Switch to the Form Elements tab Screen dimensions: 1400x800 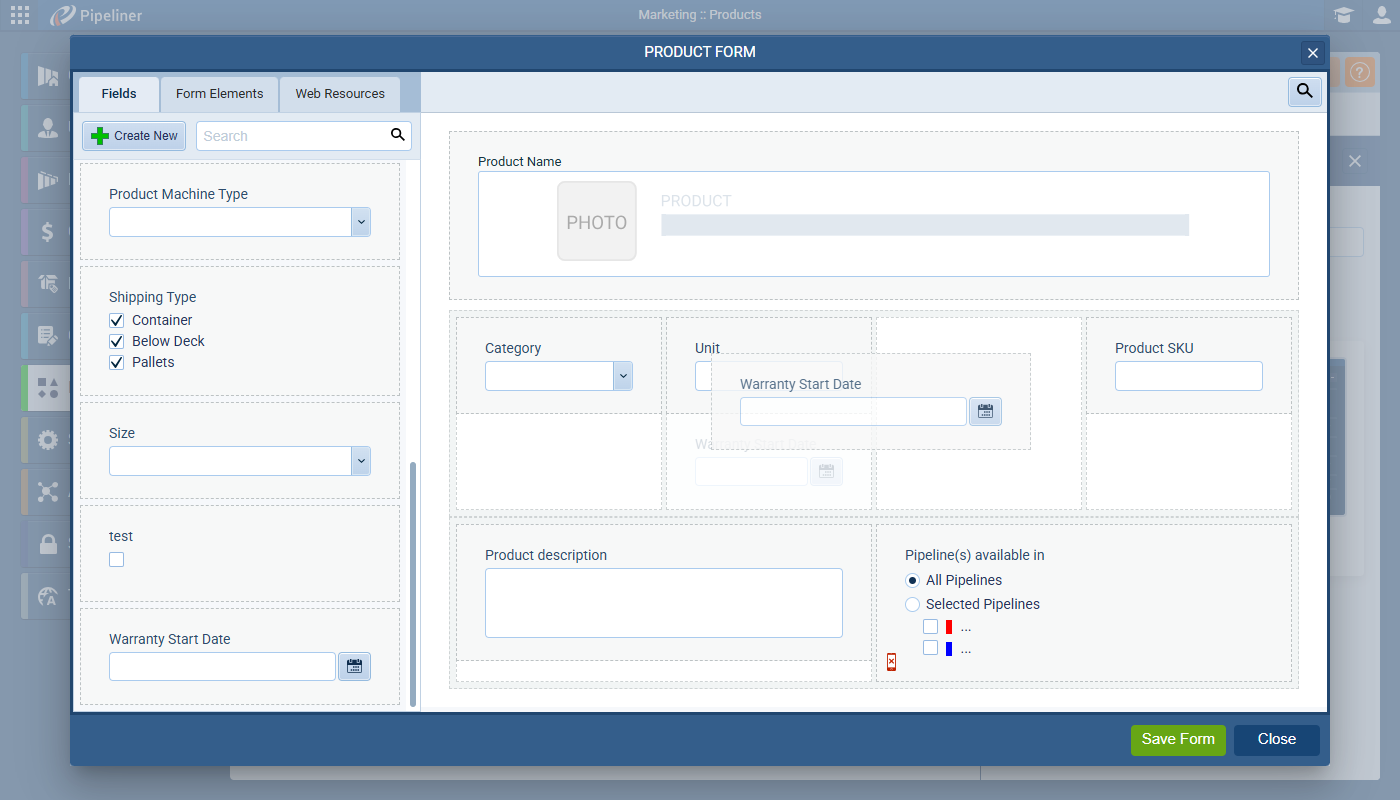[x=219, y=94]
